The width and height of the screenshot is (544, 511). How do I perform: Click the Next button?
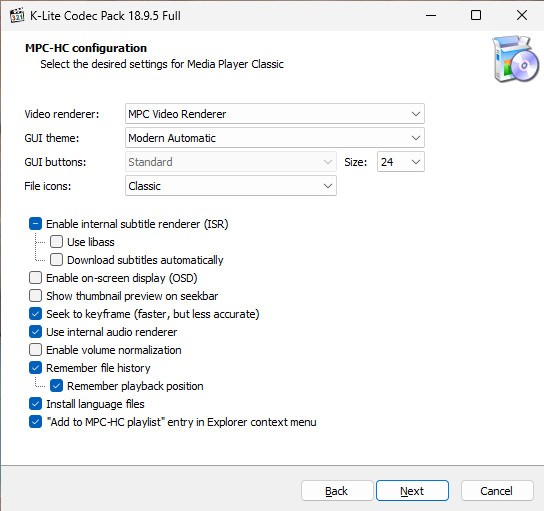(x=412, y=491)
